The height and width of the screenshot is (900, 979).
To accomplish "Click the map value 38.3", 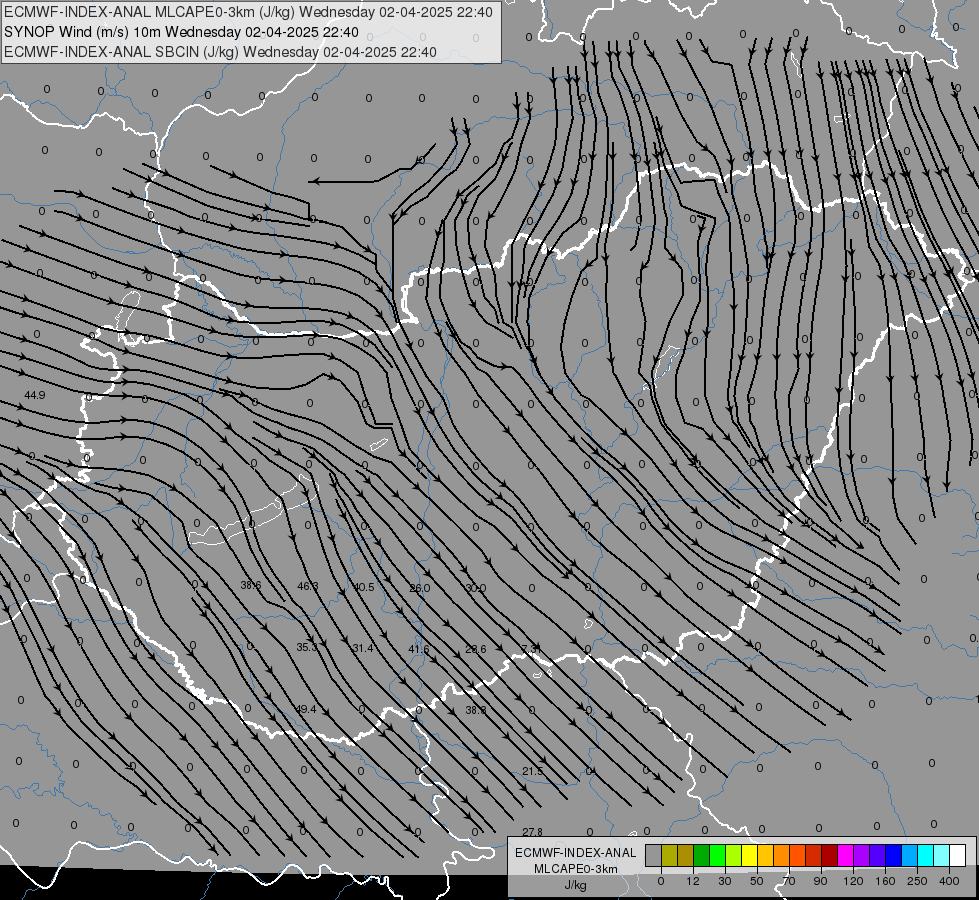I will (476, 710).
